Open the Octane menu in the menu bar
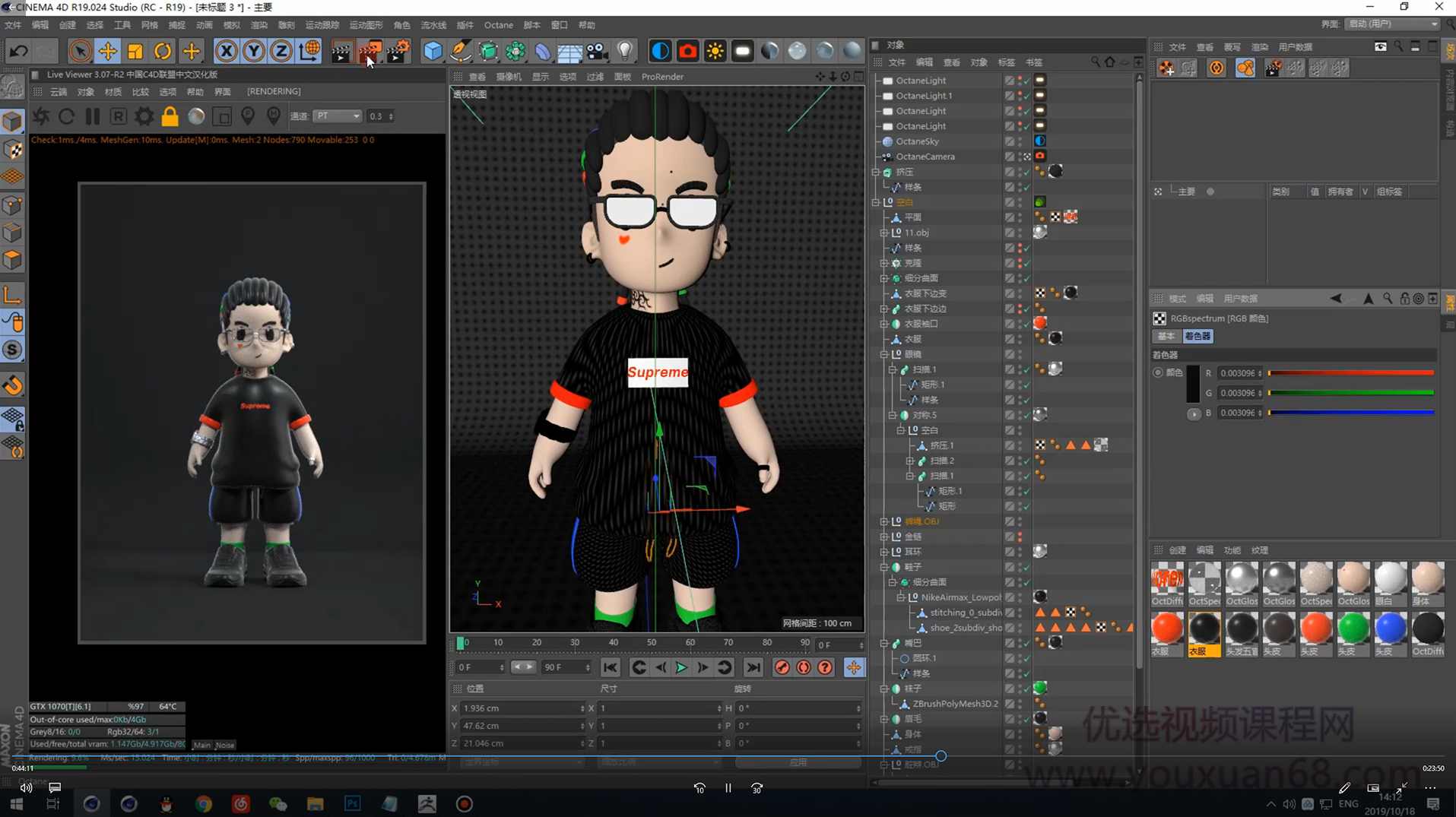Image resolution: width=1456 pixels, height=817 pixels. tap(498, 25)
